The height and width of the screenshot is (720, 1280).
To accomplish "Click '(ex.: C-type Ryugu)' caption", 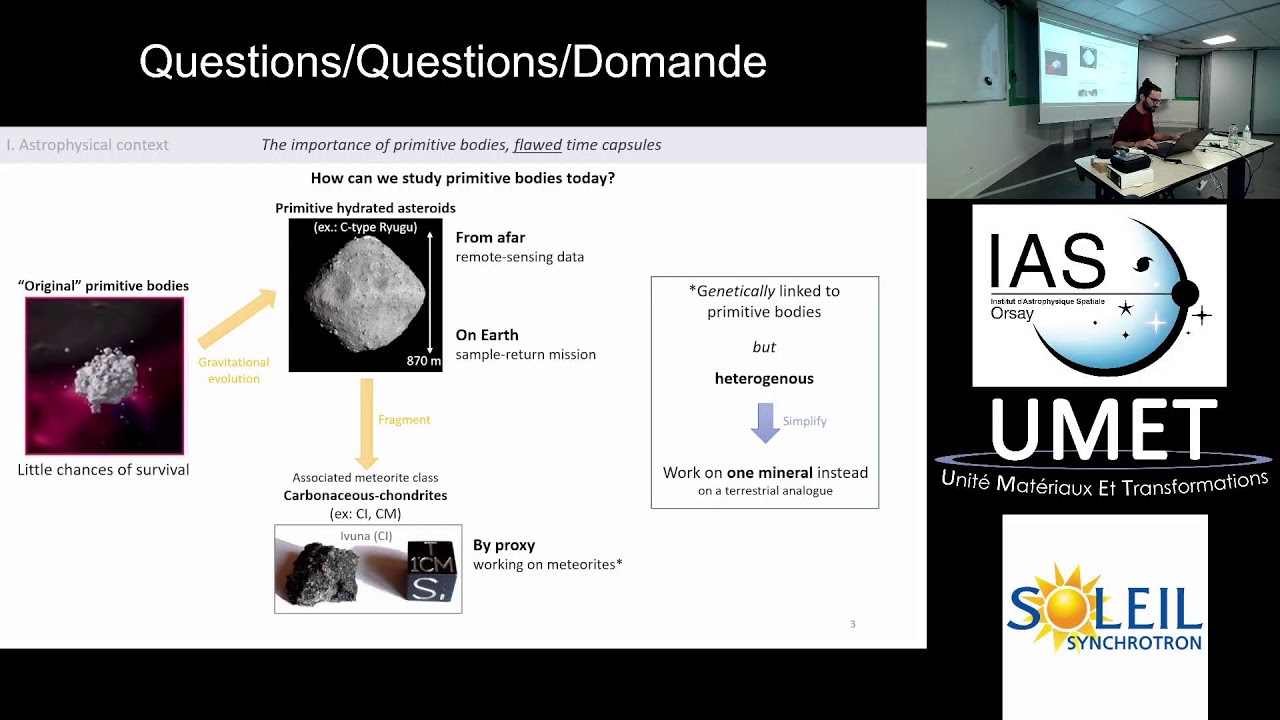I will (365, 228).
